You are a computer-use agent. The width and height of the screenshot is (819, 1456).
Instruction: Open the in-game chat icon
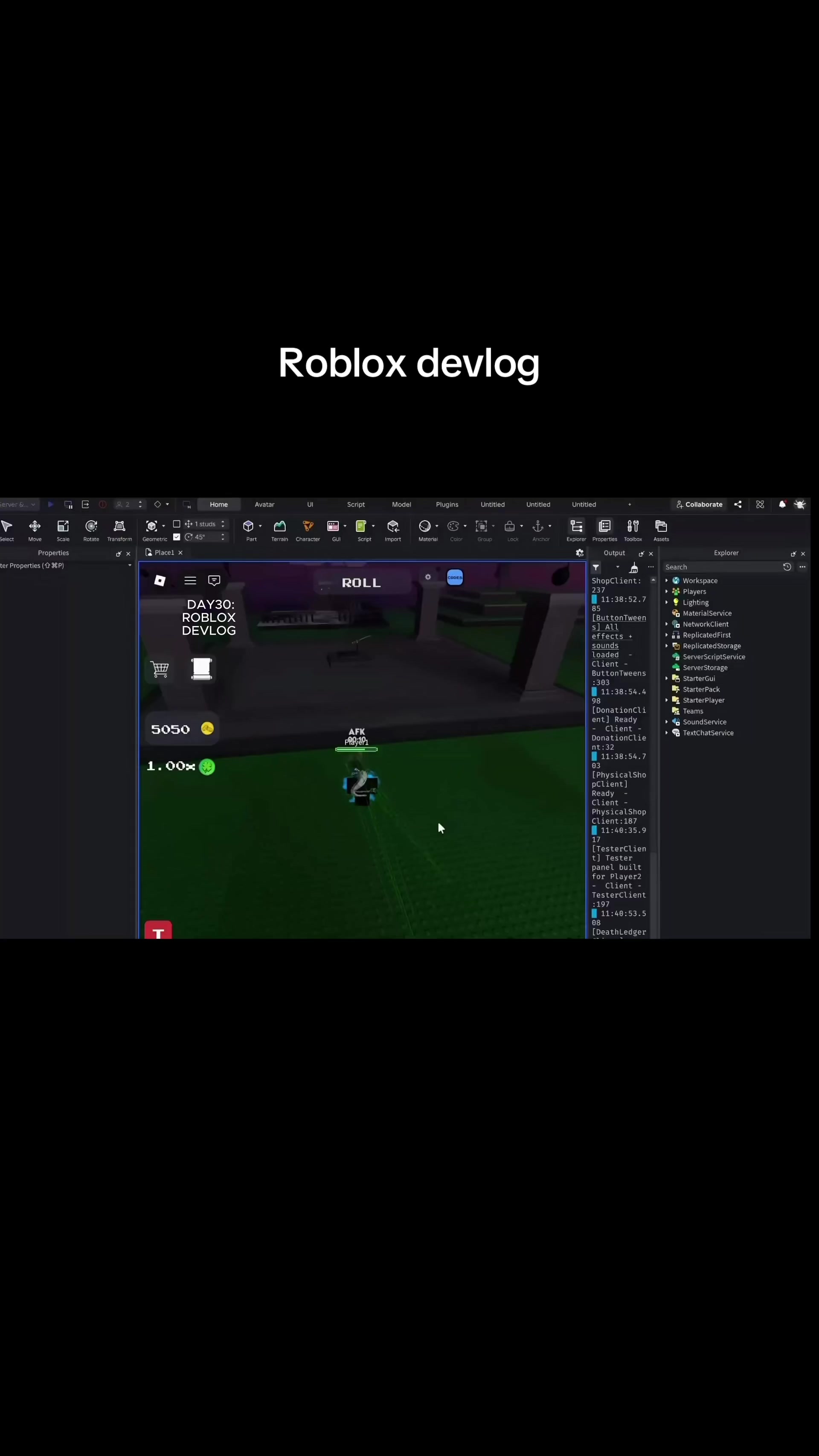tap(214, 580)
